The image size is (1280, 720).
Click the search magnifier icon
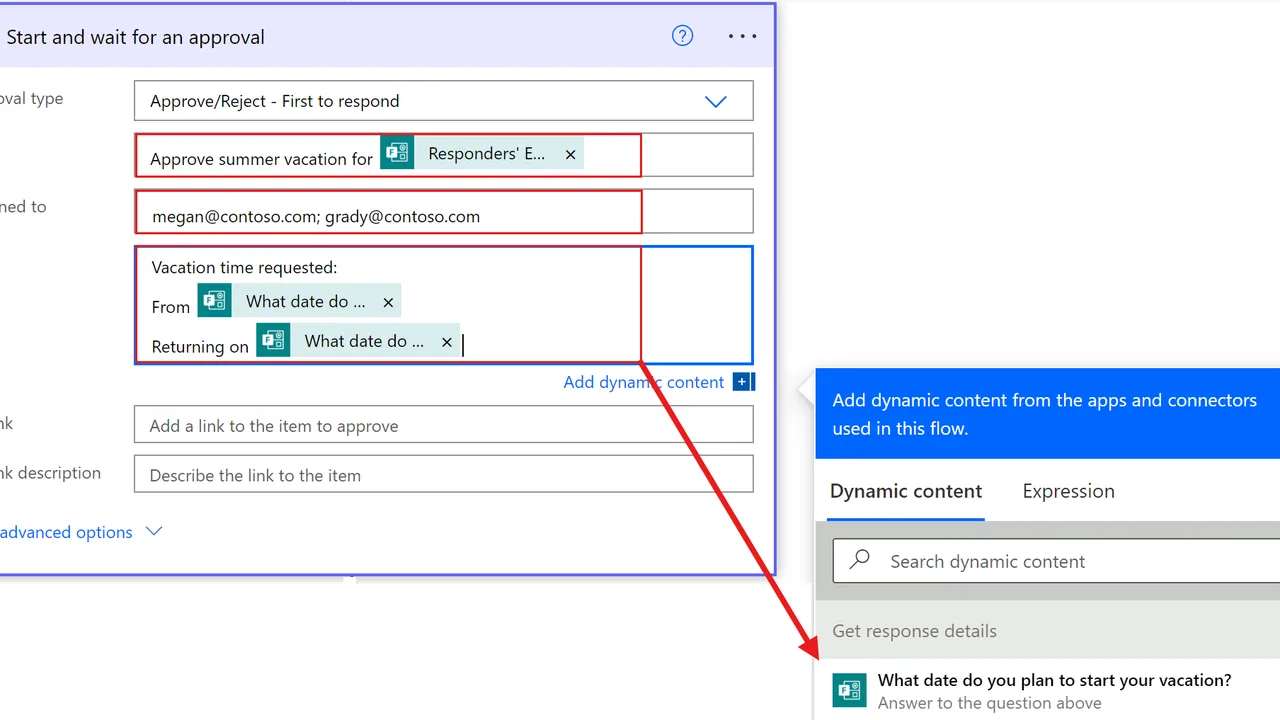(x=860, y=560)
